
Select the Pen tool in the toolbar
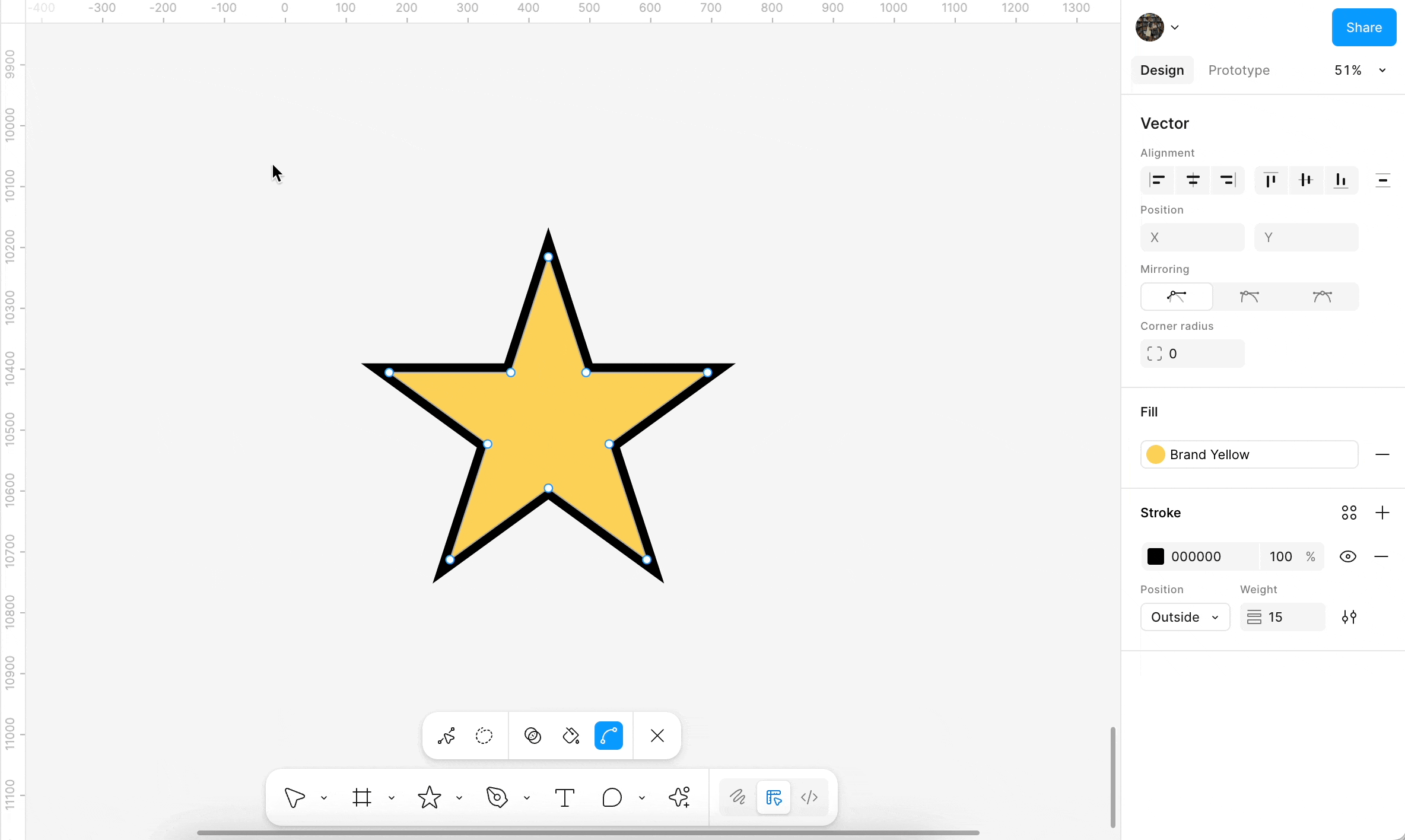pyautogui.click(x=497, y=797)
